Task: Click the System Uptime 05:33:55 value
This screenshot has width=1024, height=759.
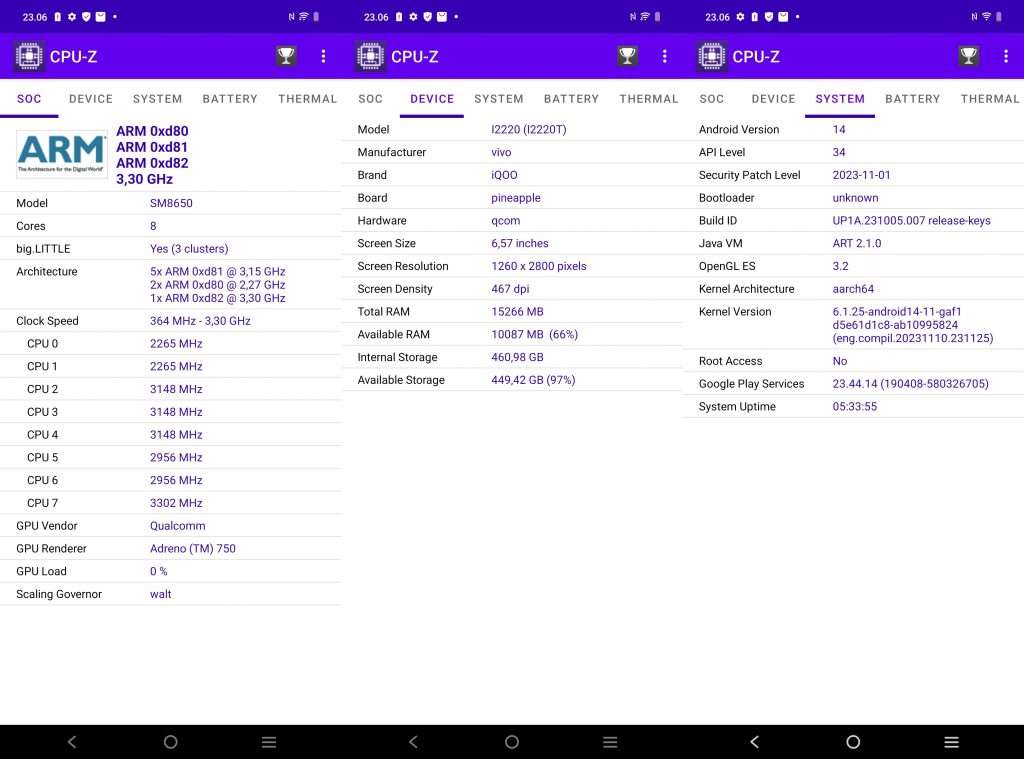Action: pyautogui.click(x=854, y=406)
